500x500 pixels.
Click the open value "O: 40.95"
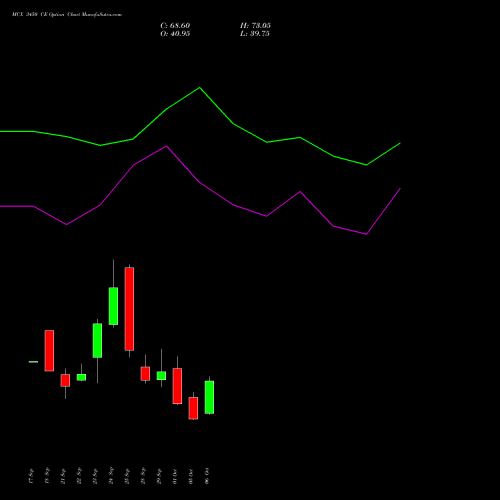pyautogui.click(x=175, y=34)
